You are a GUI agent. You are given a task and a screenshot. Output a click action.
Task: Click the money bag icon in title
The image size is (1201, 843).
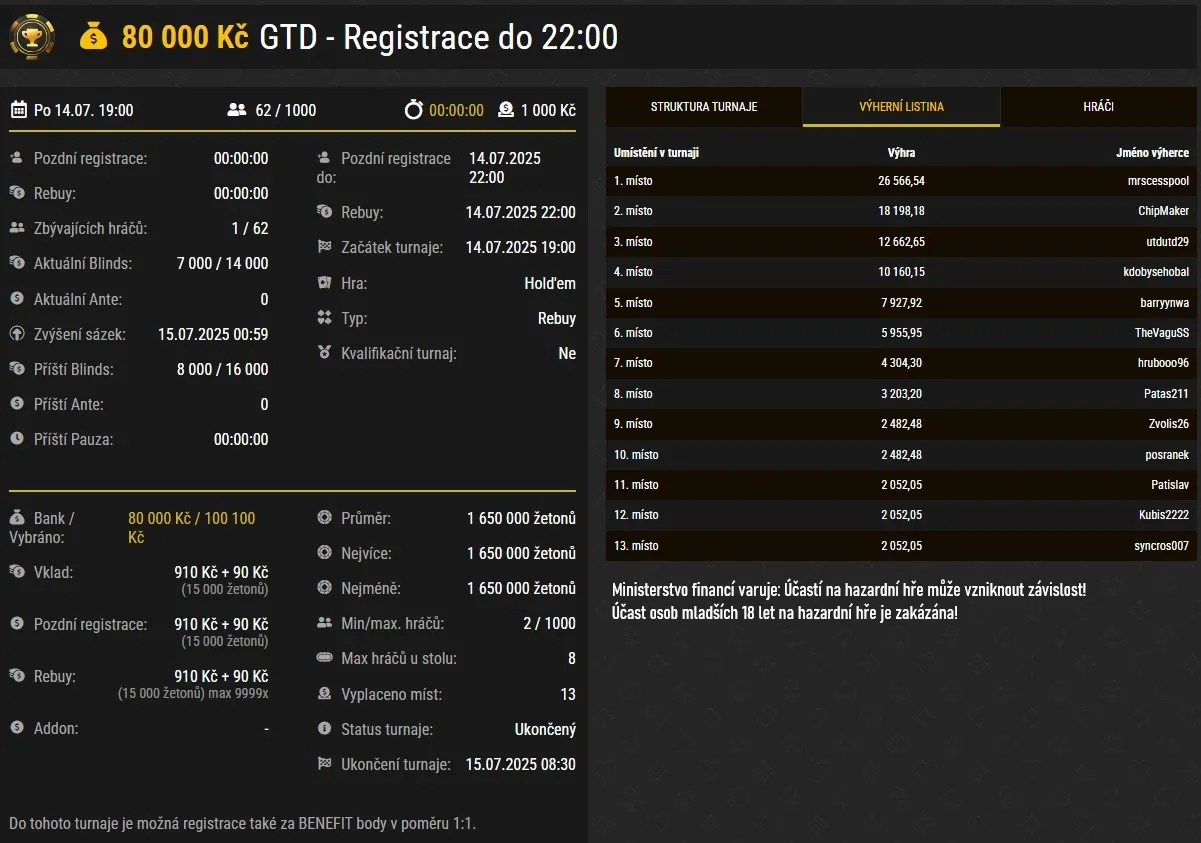pos(93,38)
